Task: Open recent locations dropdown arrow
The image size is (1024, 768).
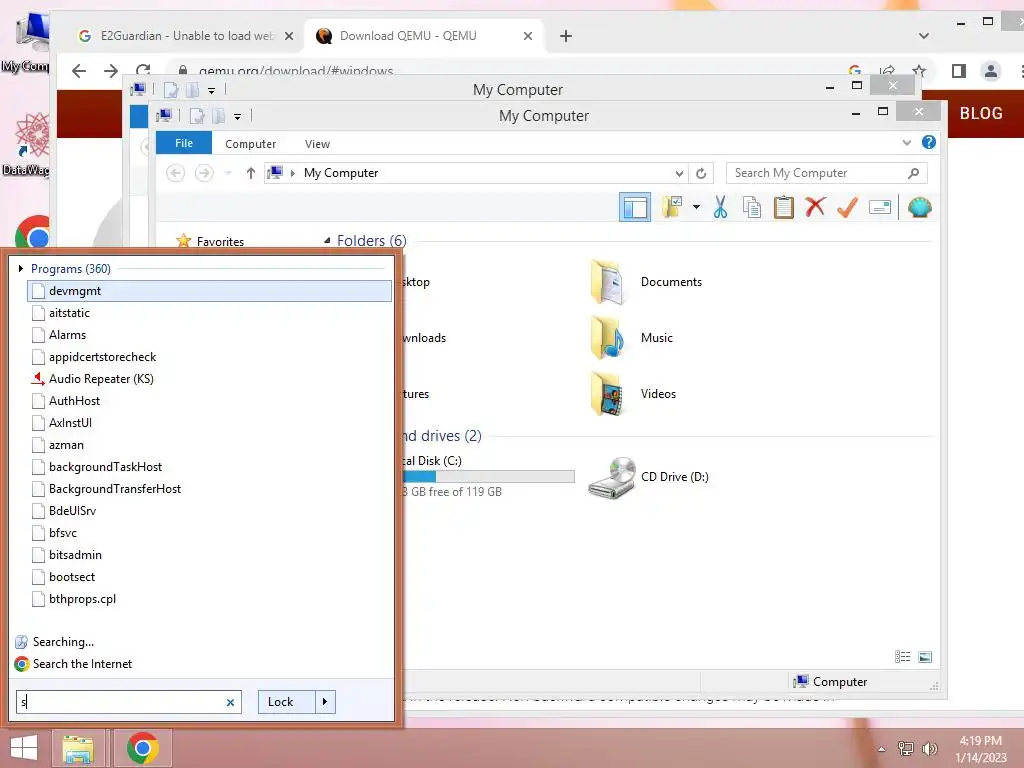Action: (x=228, y=173)
